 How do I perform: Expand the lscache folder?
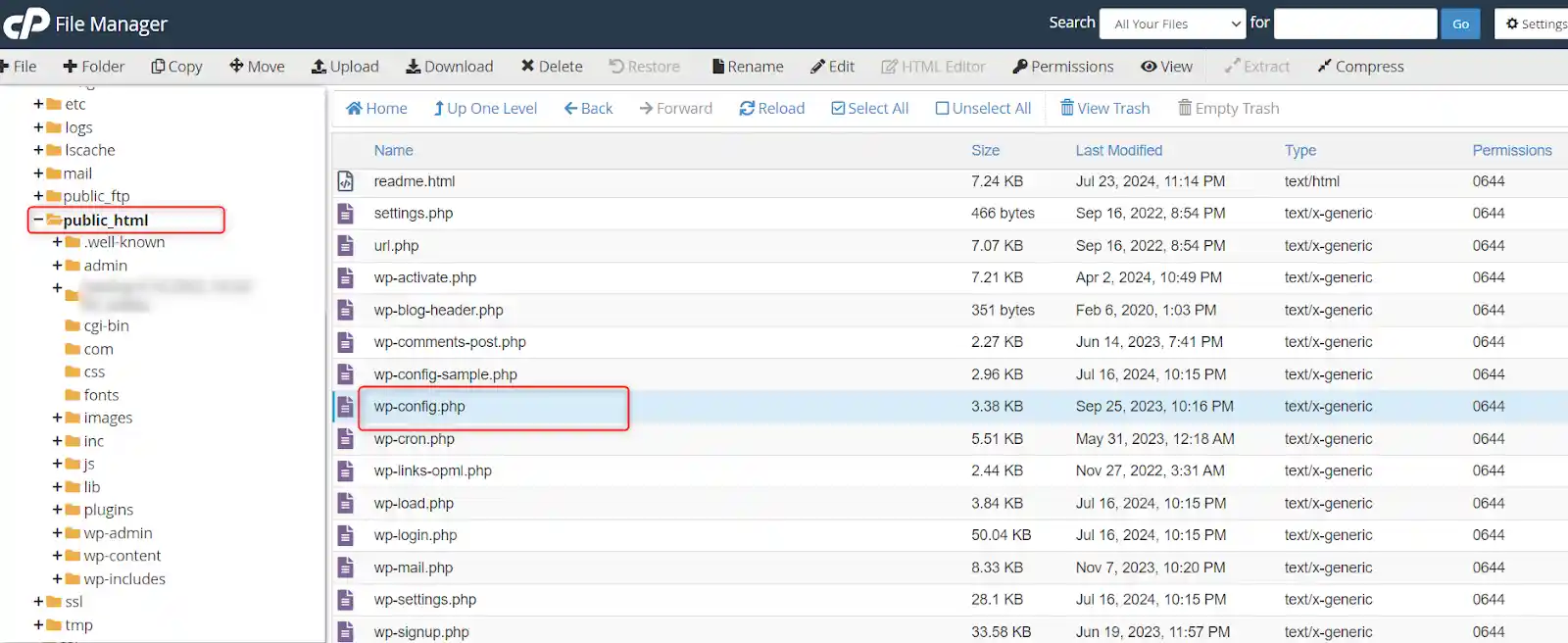pyautogui.click(x=39, y=150)
